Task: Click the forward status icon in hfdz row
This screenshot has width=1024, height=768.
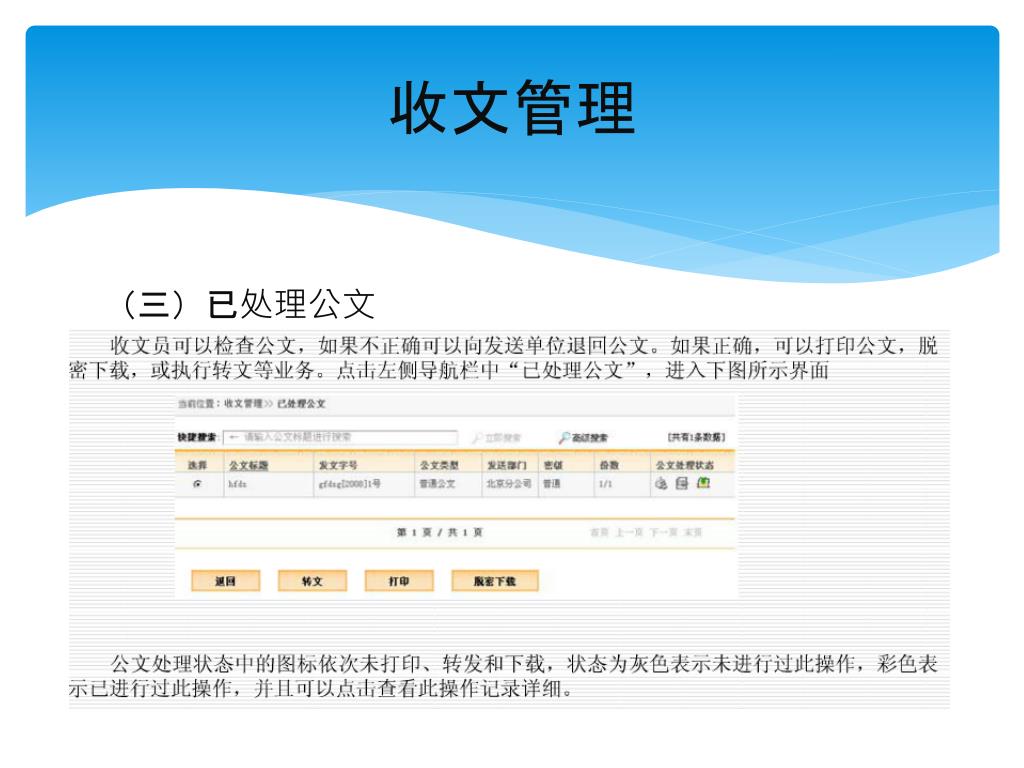Action: (682, 483)
